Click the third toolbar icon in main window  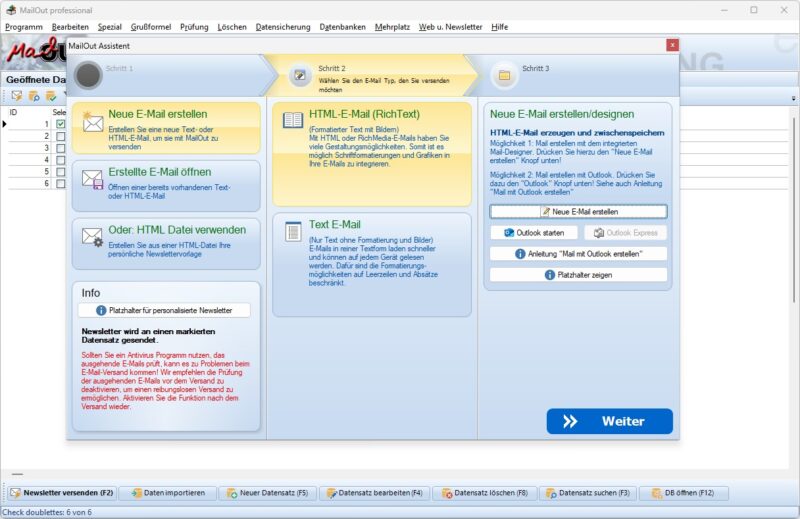click(x=51, y=95)
